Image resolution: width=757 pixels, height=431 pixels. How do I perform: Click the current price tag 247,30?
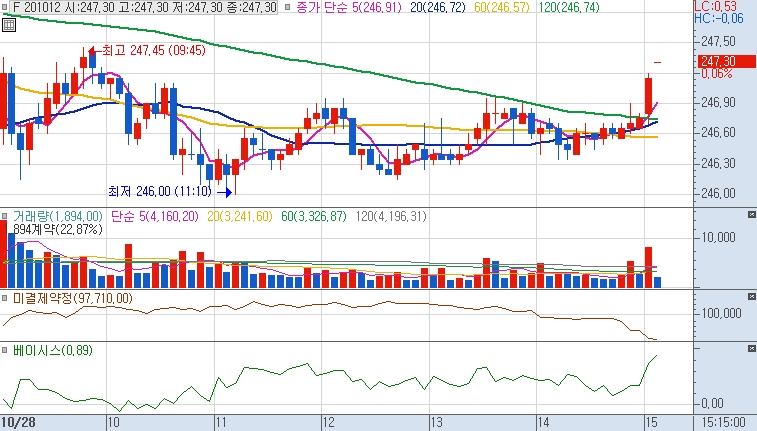(718, 61)
